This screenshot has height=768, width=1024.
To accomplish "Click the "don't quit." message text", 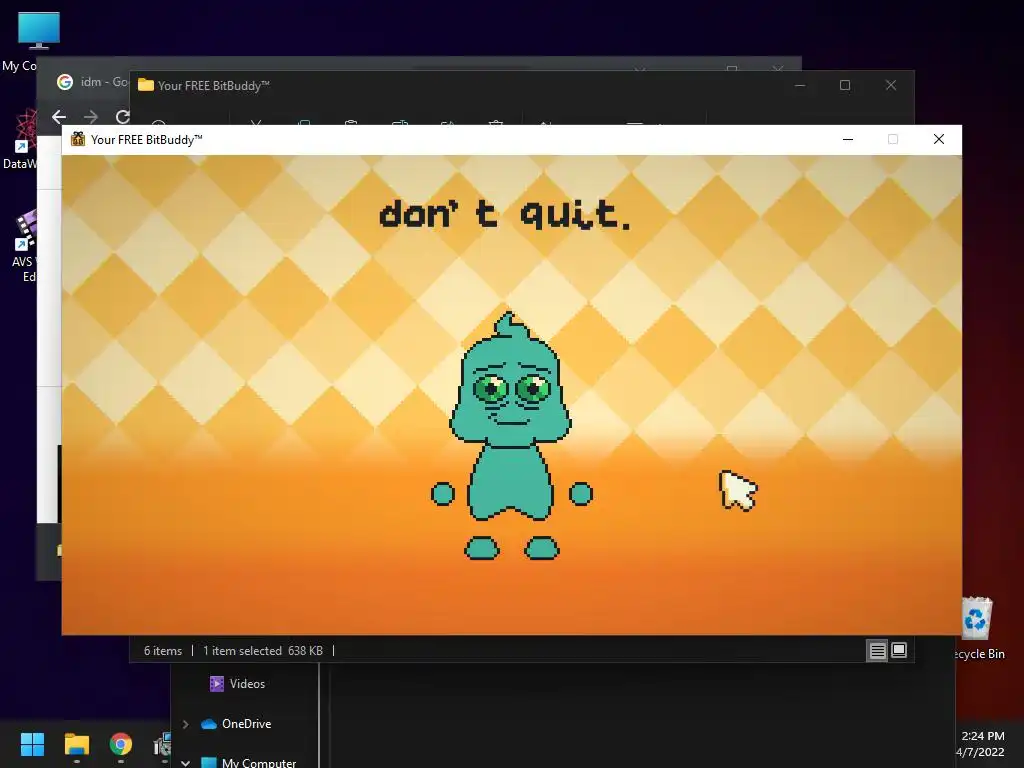I will click(505, 214).
